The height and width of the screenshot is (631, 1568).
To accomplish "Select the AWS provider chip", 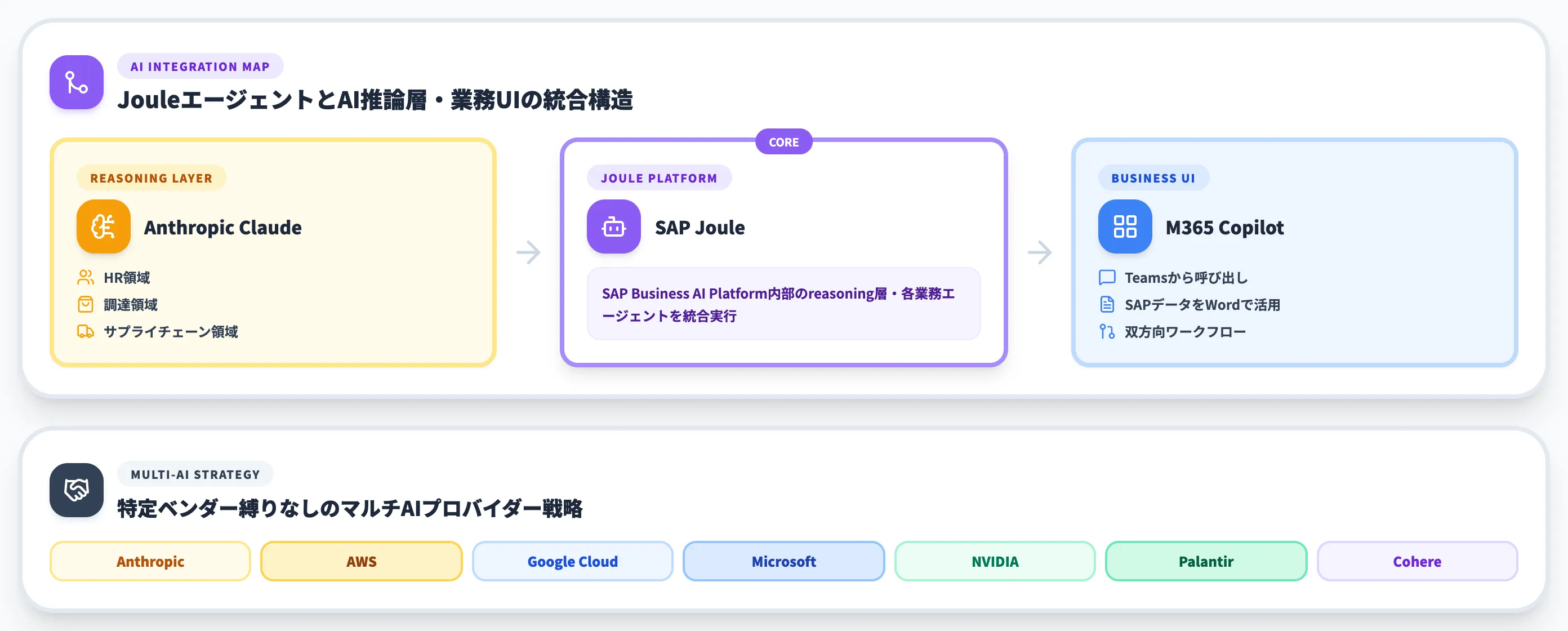I will point(362,561).
